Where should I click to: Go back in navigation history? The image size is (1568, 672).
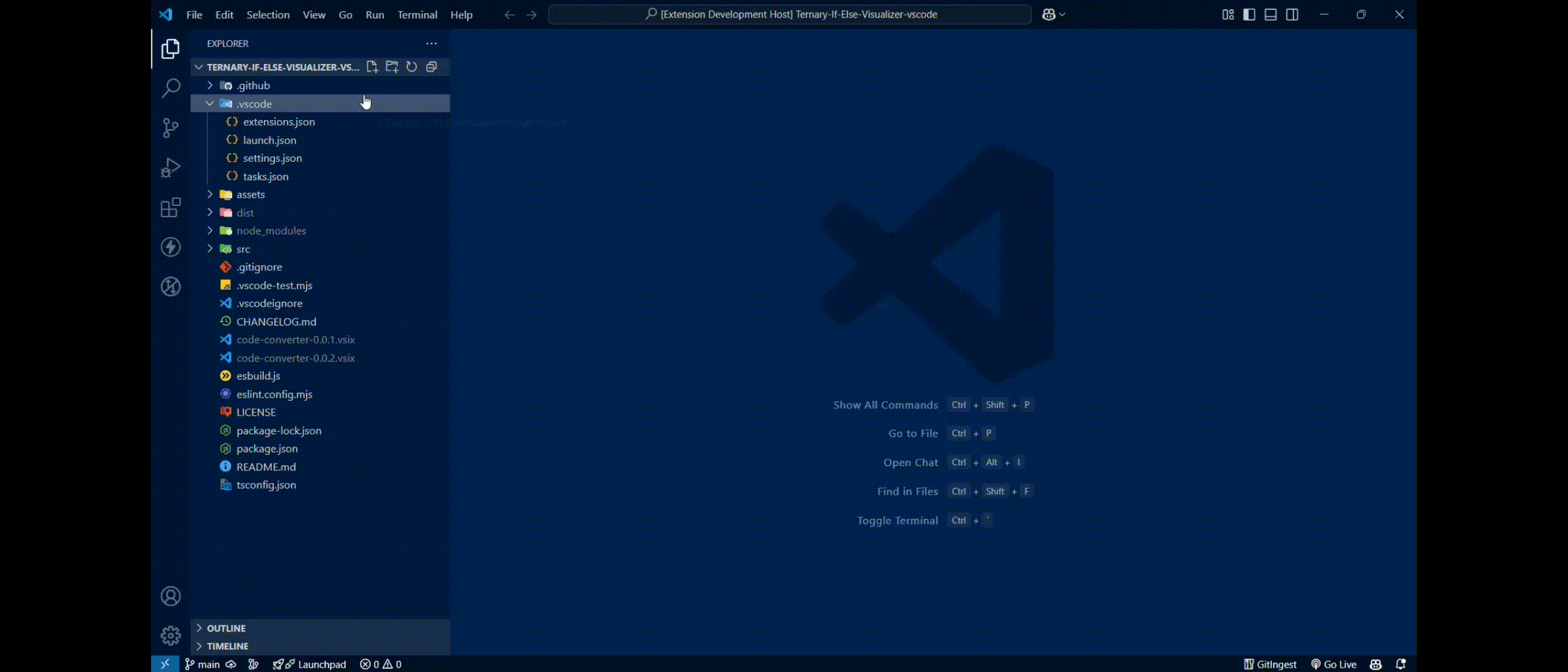[x=510, y=14]
